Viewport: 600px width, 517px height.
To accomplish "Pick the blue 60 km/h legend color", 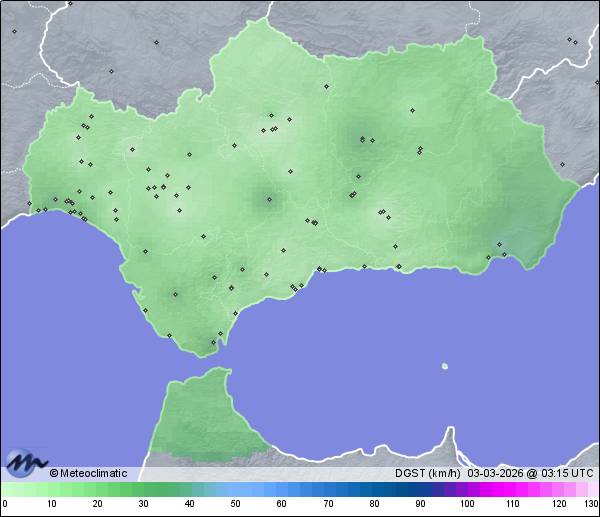I will click(281, 489).
